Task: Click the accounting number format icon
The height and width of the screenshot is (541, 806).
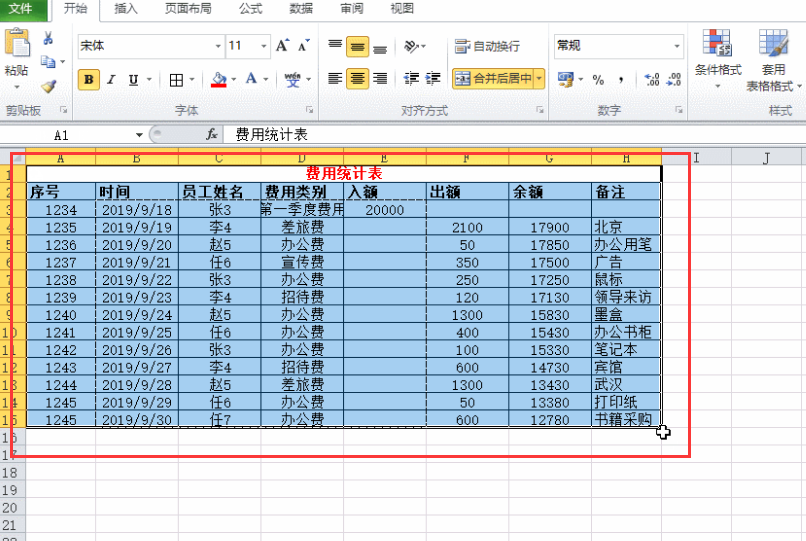Action: click(x=565, y=80)
